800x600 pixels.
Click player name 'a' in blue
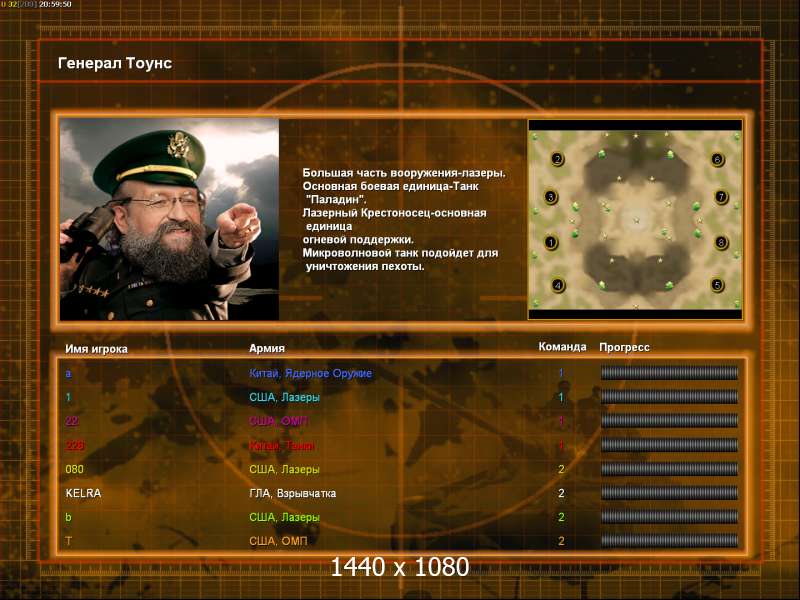(x=68, y=374)
